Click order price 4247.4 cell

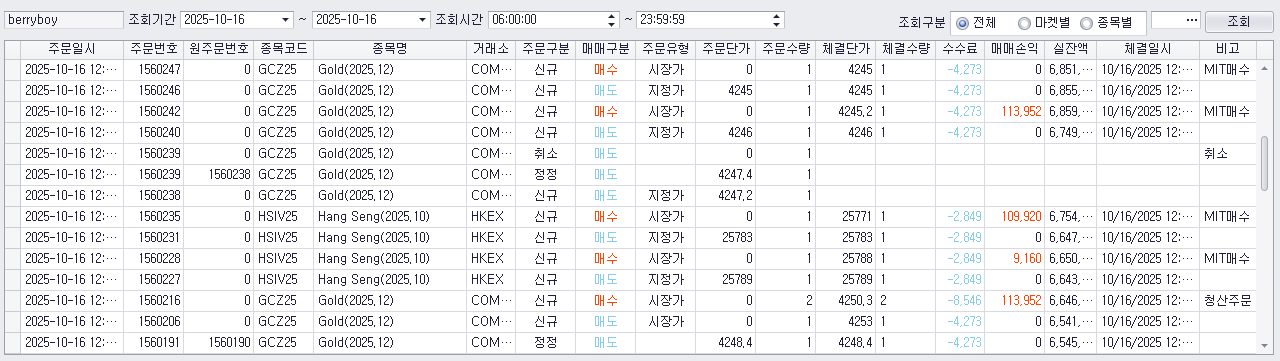pos(725,174)
